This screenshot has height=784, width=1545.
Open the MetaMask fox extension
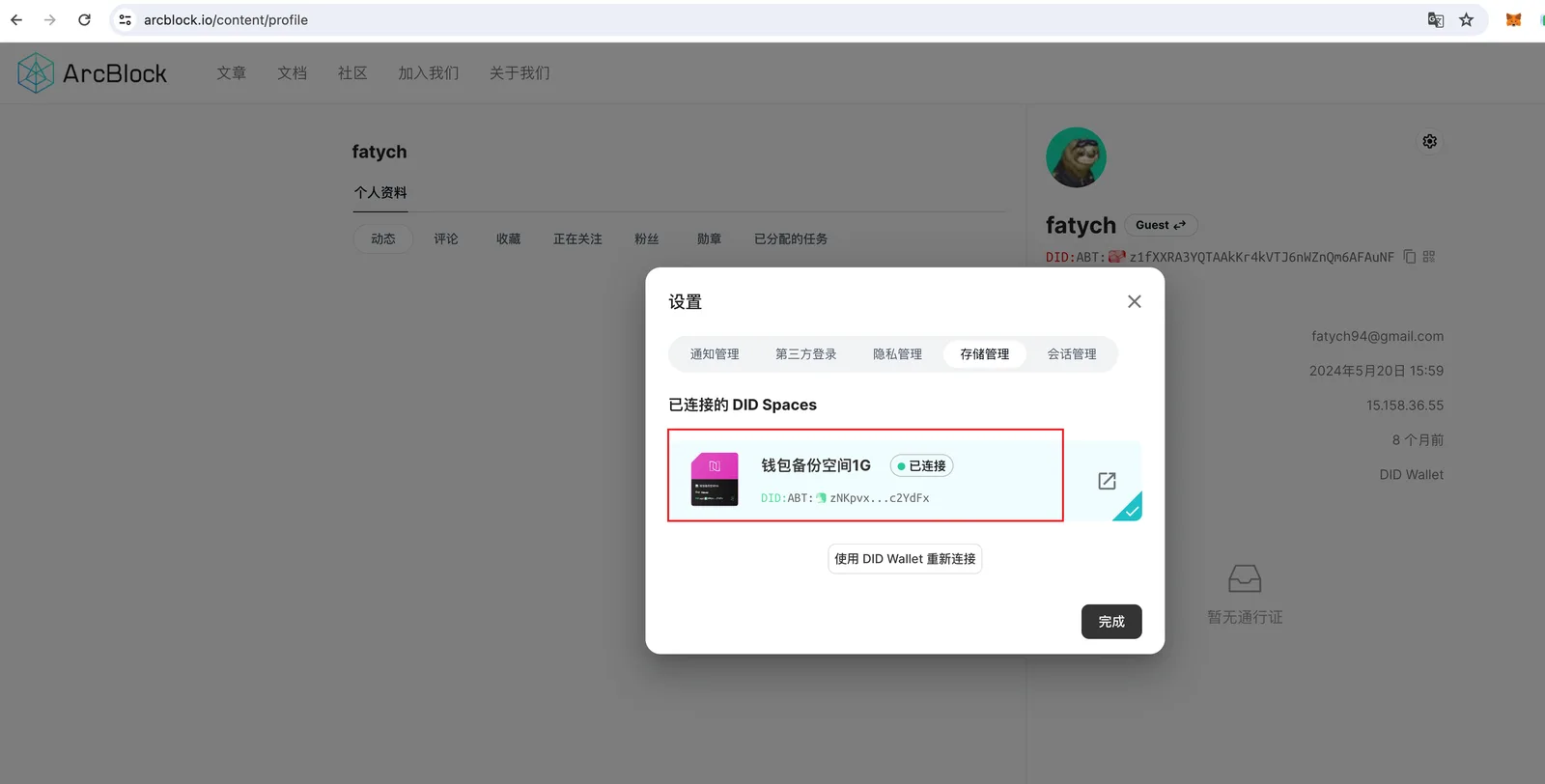pos(1513,19)
